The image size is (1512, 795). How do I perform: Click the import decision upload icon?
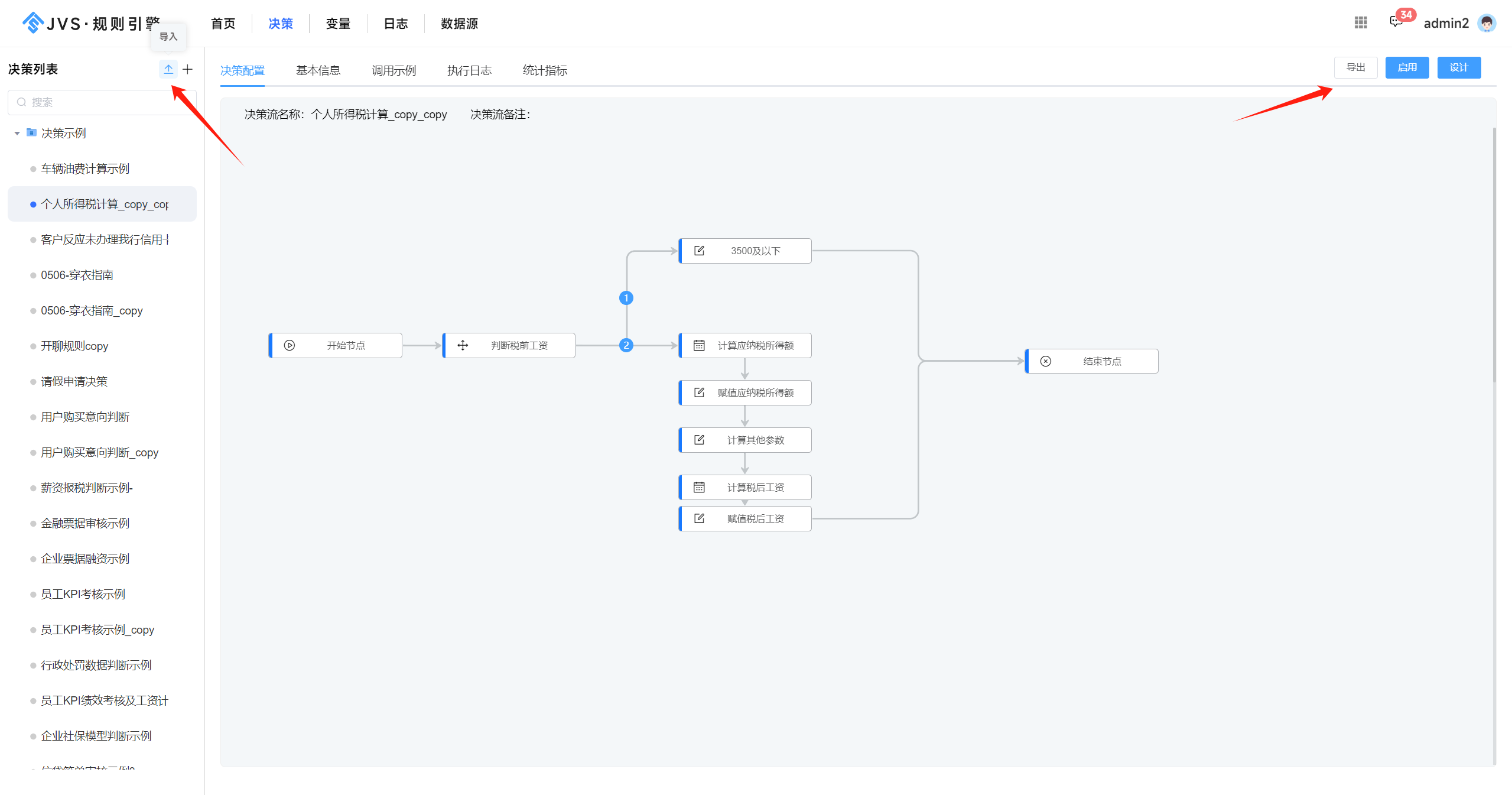pos(168,69)
